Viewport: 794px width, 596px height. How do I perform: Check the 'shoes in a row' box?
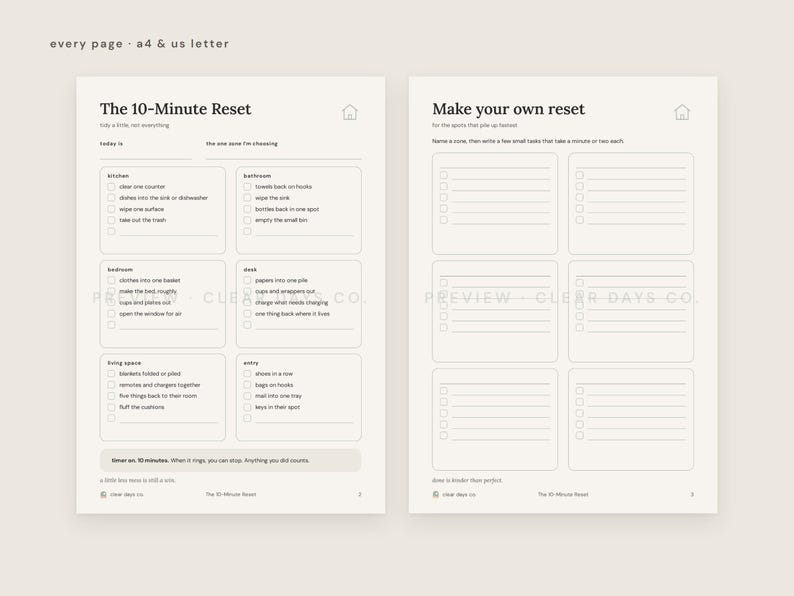click(x=247, y=373)
